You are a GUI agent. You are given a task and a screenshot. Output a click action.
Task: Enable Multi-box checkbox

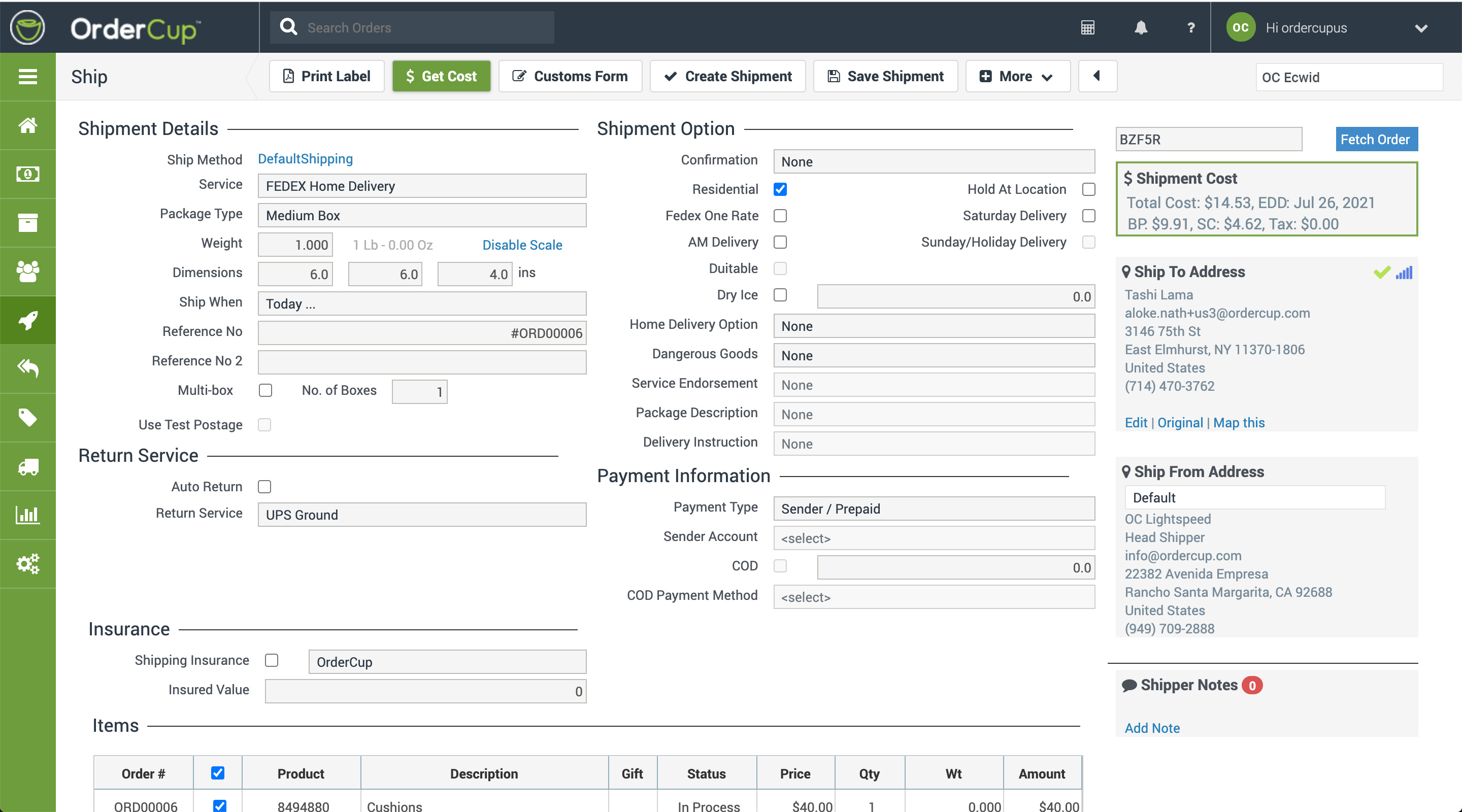tap(265, 390)
